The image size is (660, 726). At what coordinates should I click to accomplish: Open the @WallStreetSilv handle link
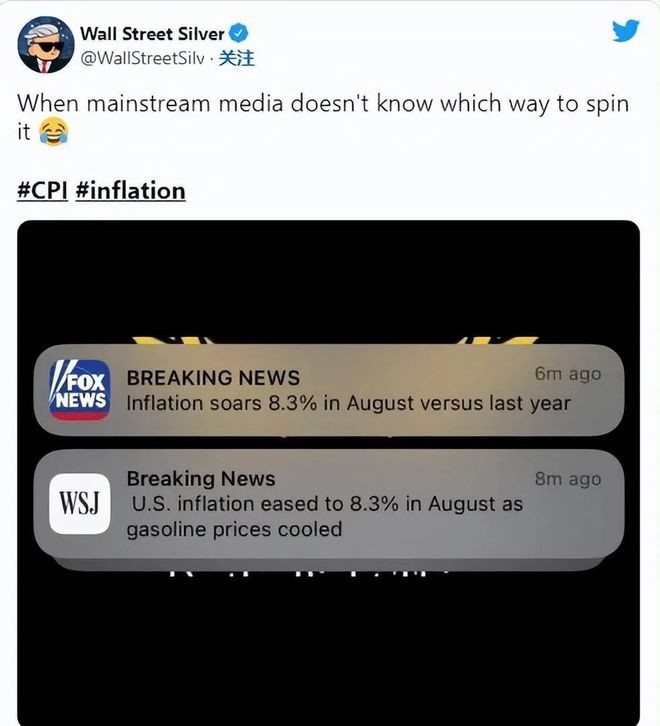click(143, 58)
